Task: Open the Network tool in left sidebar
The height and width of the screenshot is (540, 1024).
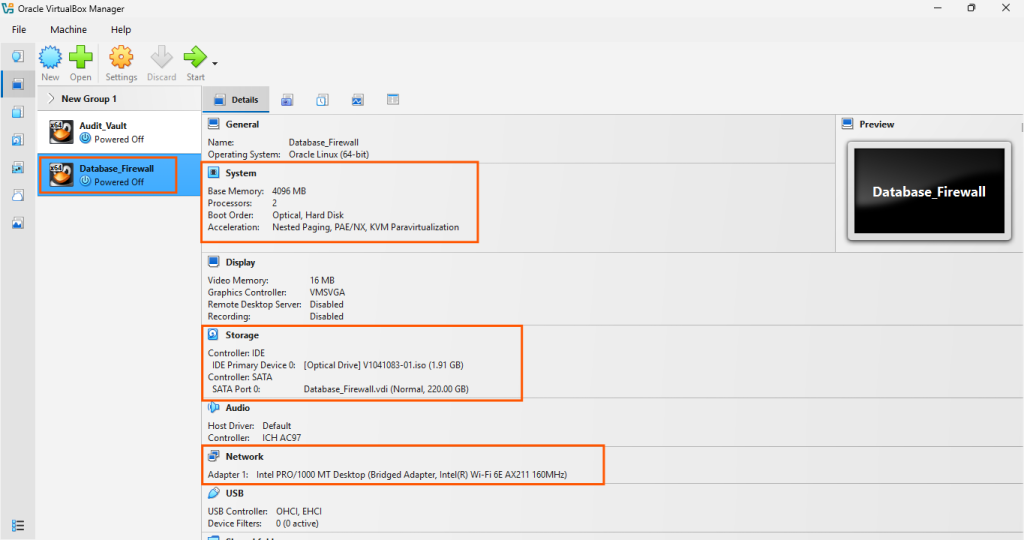Action: pos(18,168)
